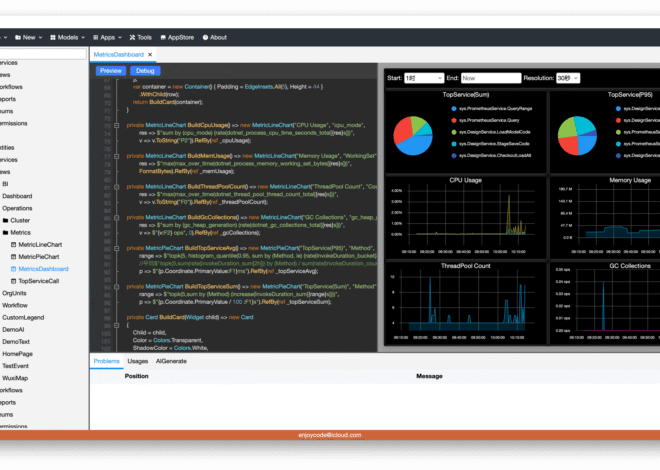Open the Start time dropdown

click(424, 78)
